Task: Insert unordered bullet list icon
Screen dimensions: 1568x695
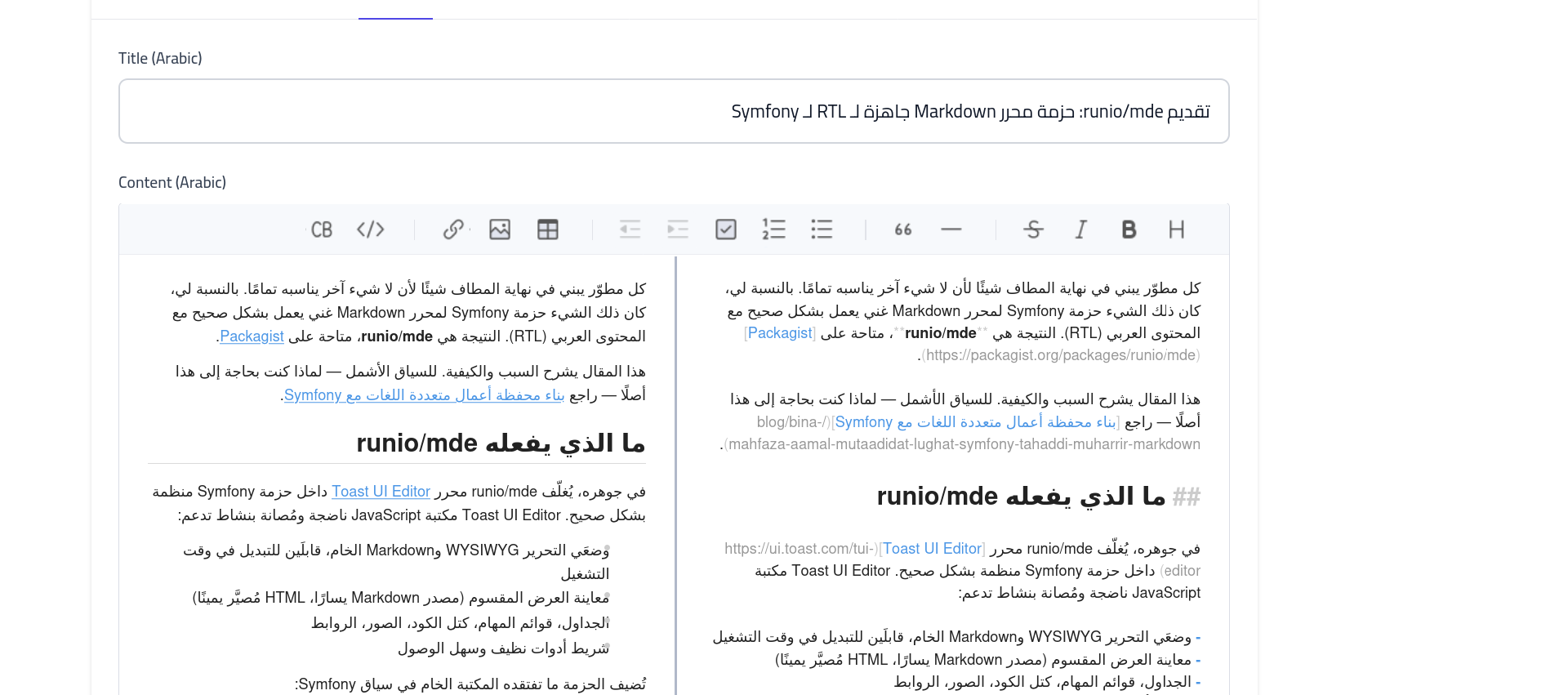Action: pos(822,229)
